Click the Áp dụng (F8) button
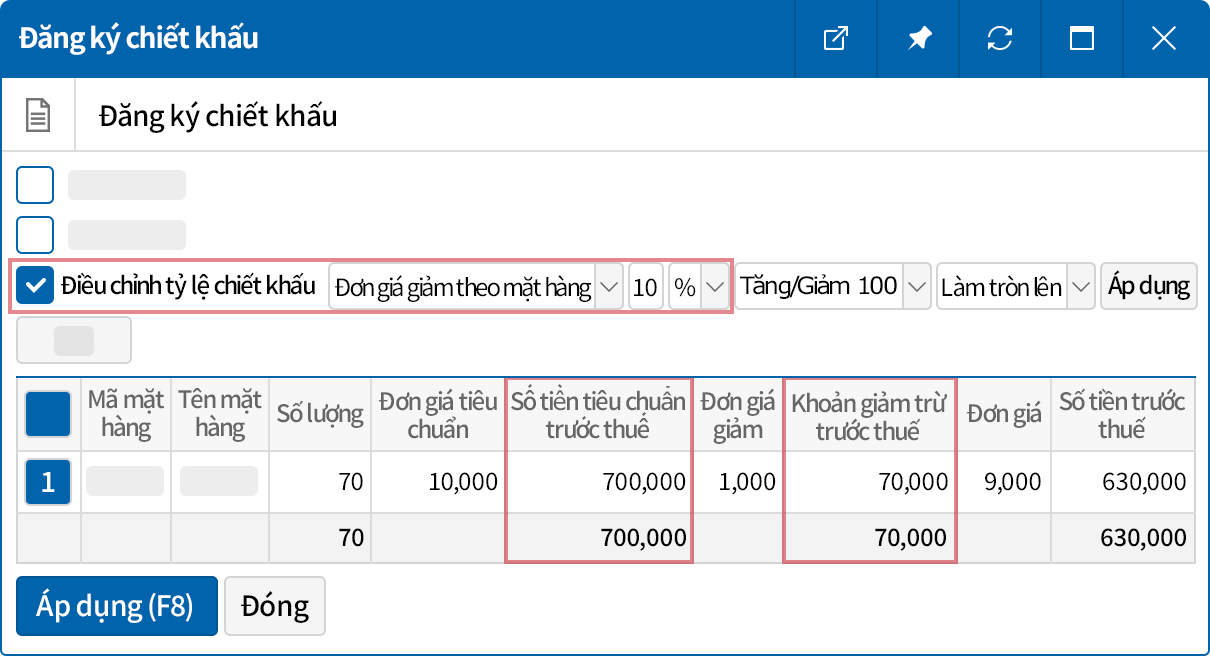This screenshot has height=656, width=1210. [x=116, y=605]
